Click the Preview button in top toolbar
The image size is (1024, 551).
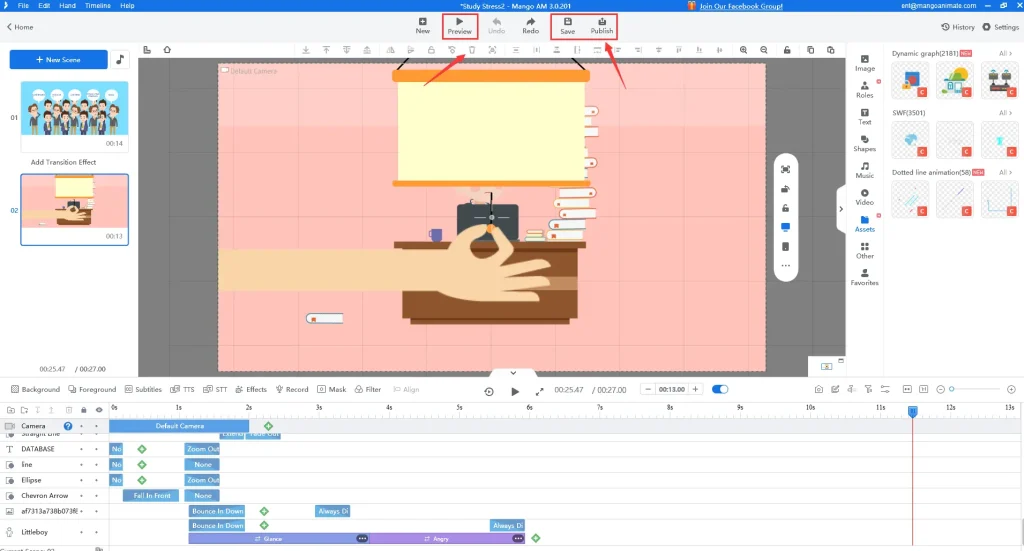(459, 25)
